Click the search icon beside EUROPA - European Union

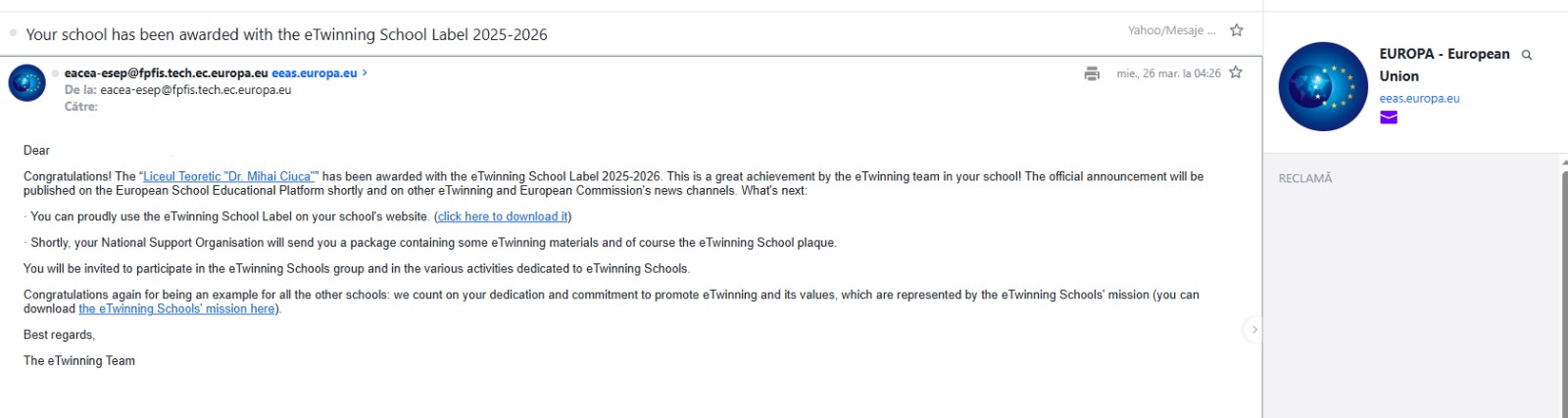1526,55
